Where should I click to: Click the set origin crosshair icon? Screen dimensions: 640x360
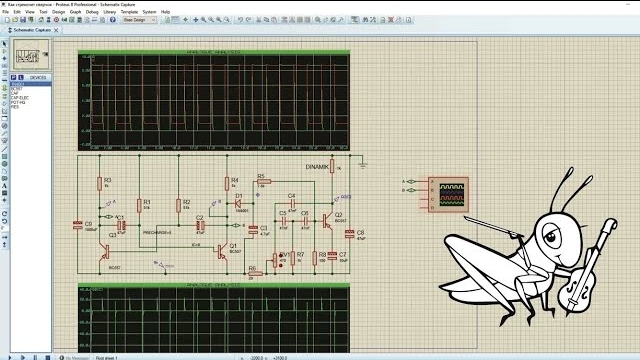click(x=185, y=20)
